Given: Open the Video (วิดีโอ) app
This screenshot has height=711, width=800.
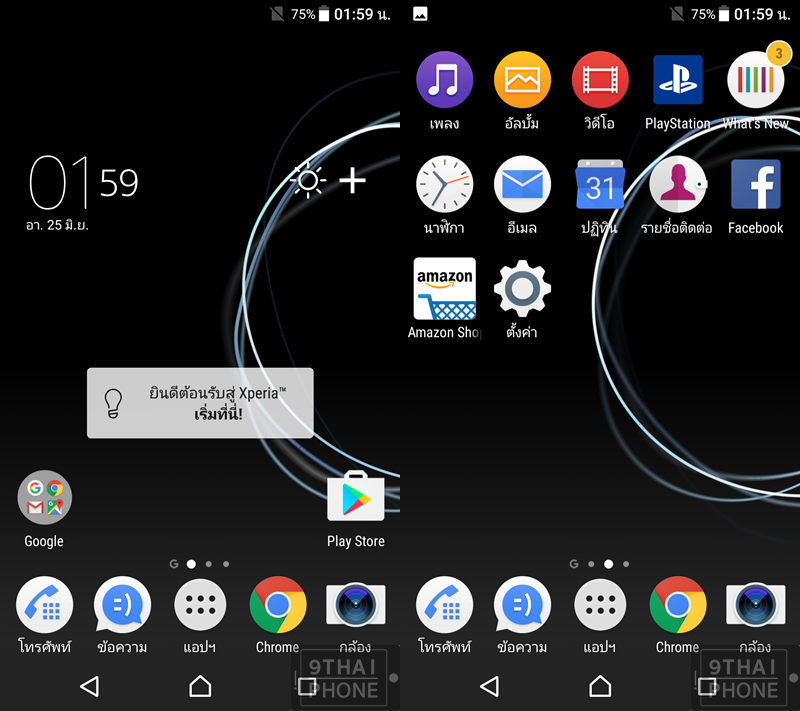Looking at the screenshot, I should (x=600, y=80).
